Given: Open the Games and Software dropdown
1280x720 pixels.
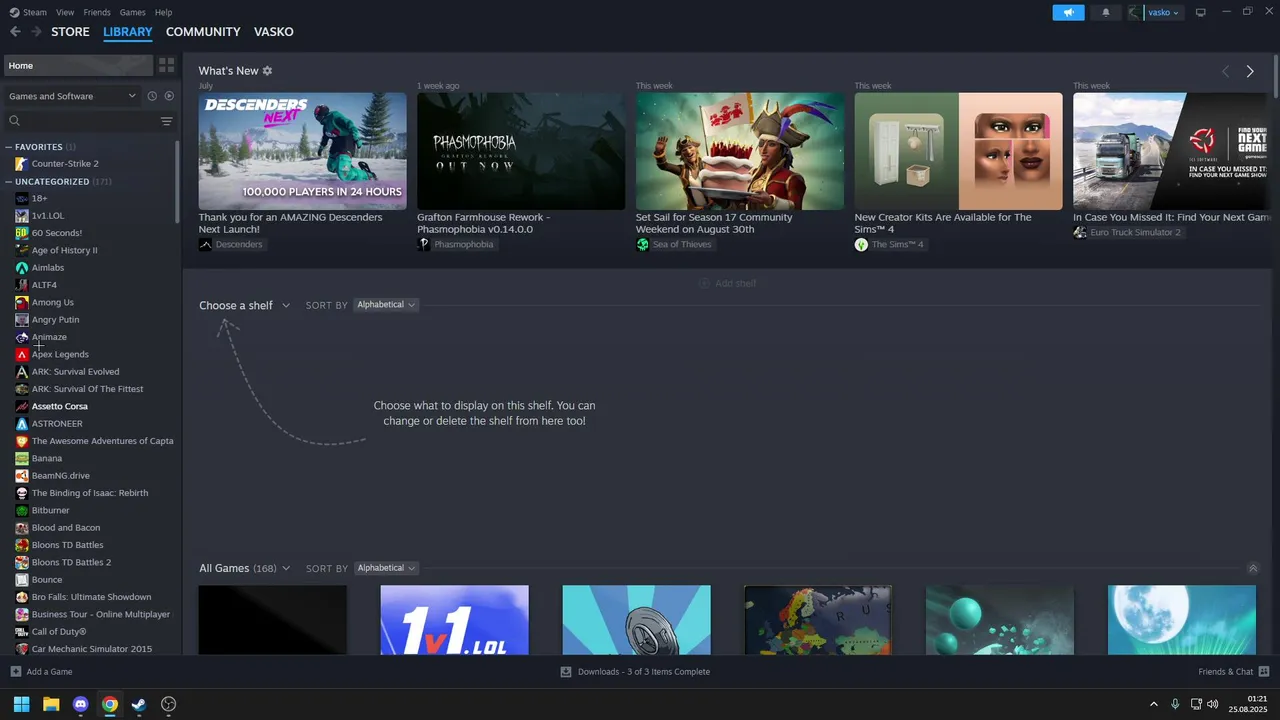Looking at the screenshot, I should pos(72,96).
